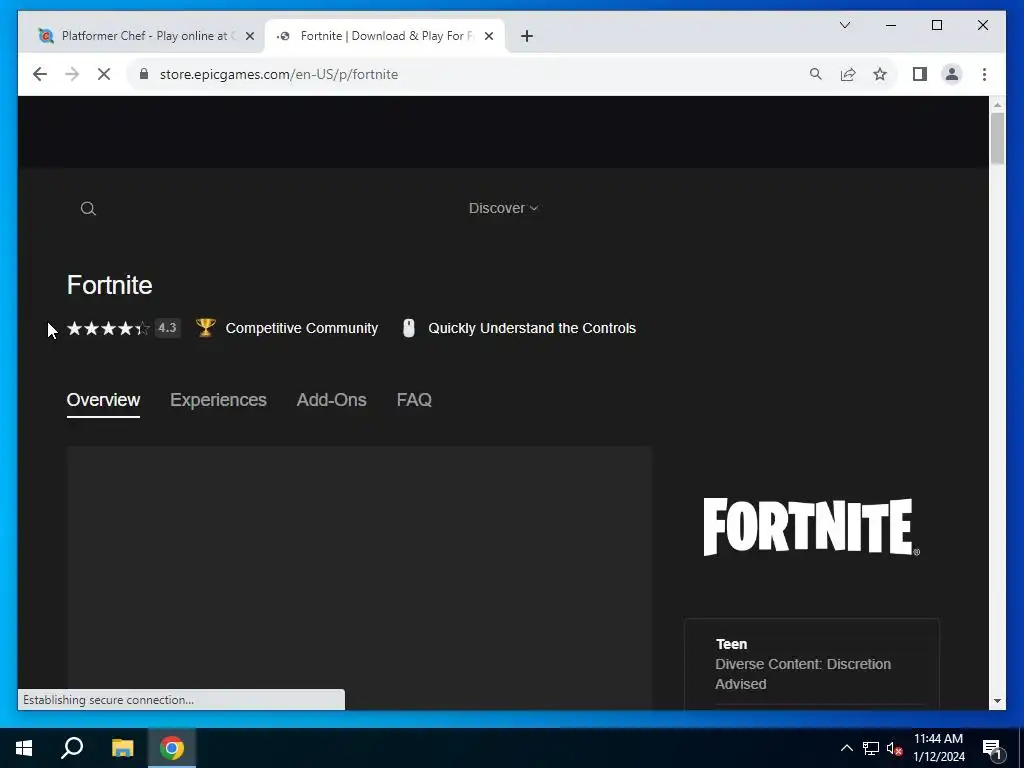
Task: Open the tab search chevron dropdown
Action: [844, 25]
